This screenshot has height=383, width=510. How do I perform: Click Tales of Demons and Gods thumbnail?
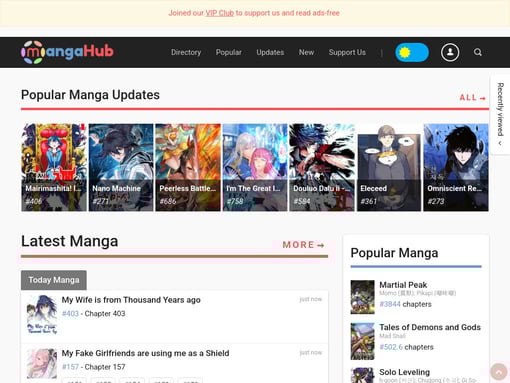click(362, 341)
